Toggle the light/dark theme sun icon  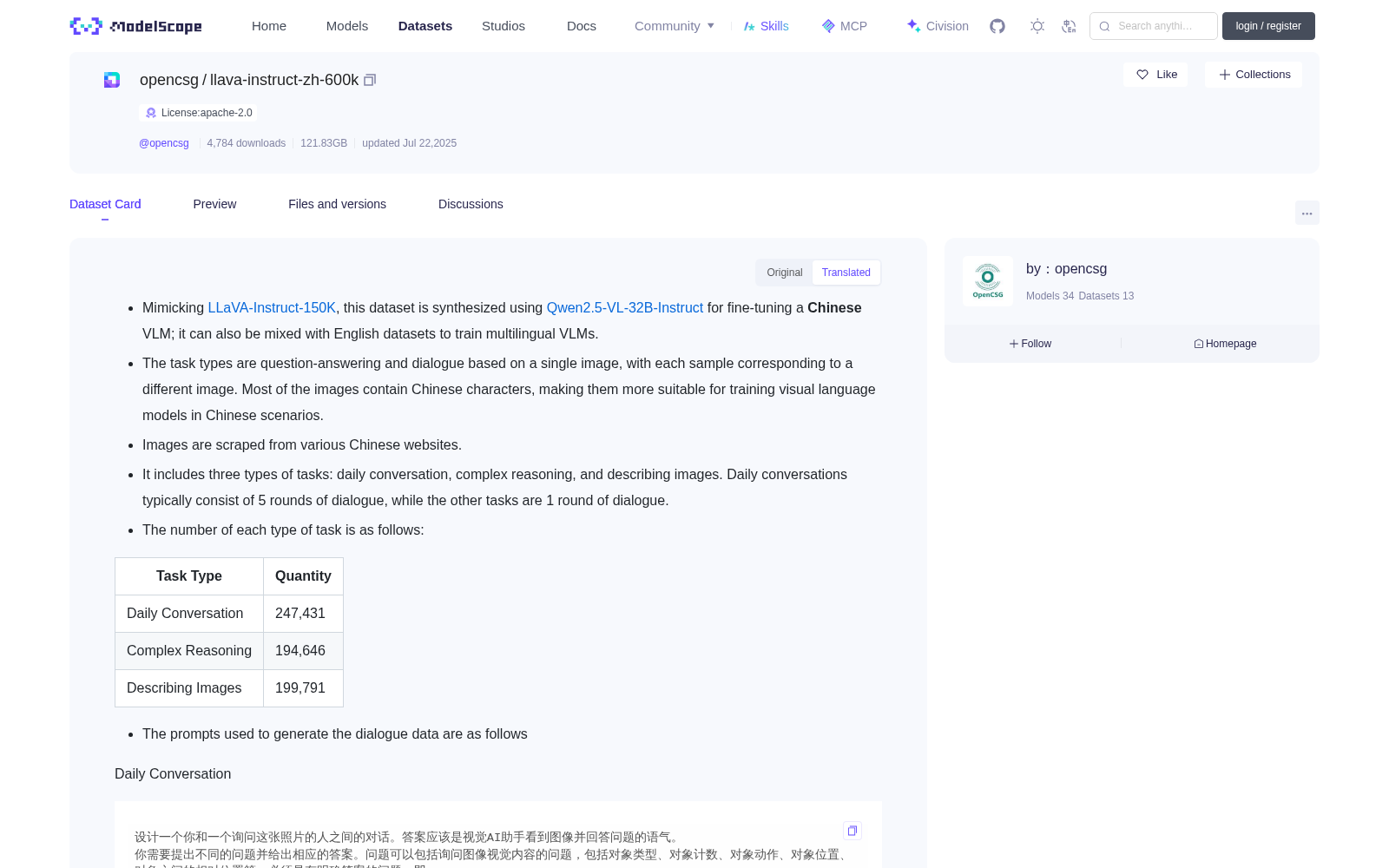[1037, 26]
